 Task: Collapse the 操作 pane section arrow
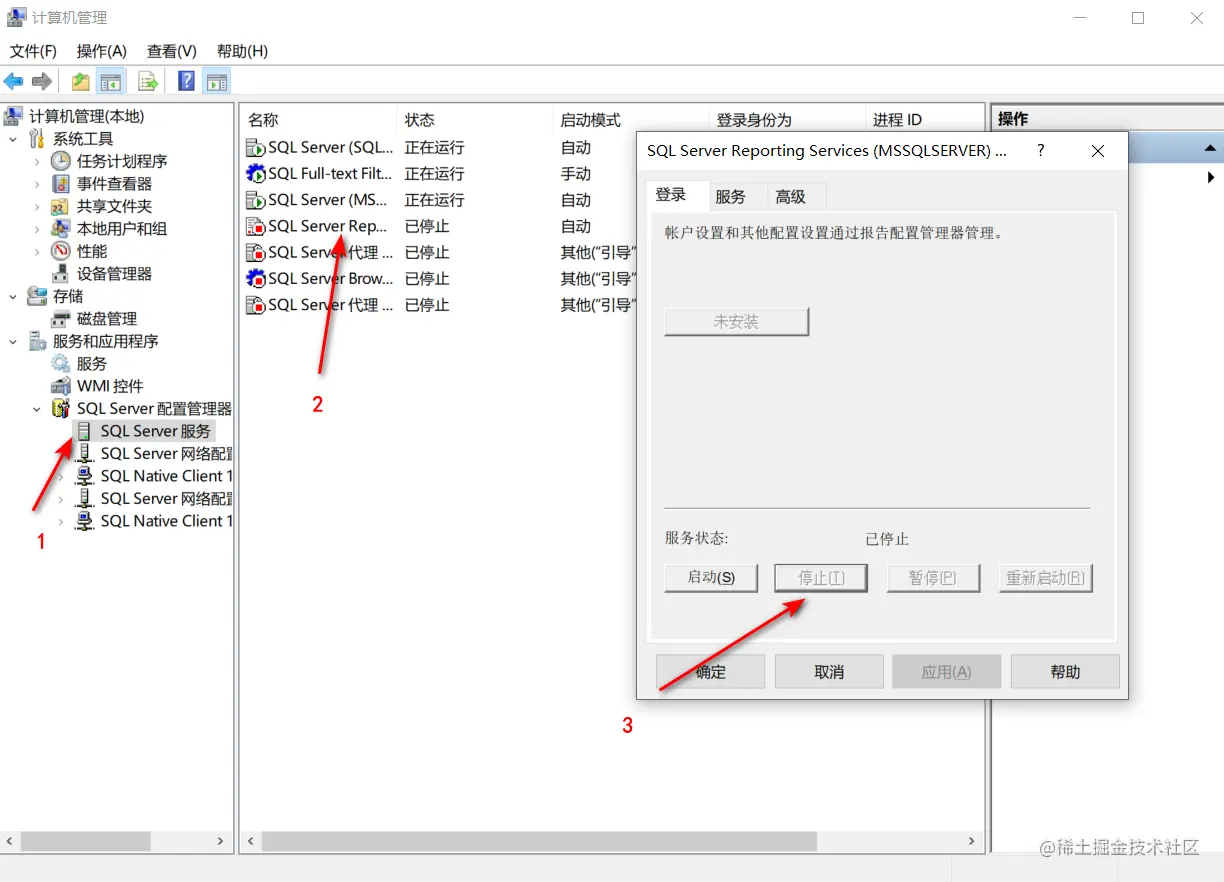point(1210,148)
